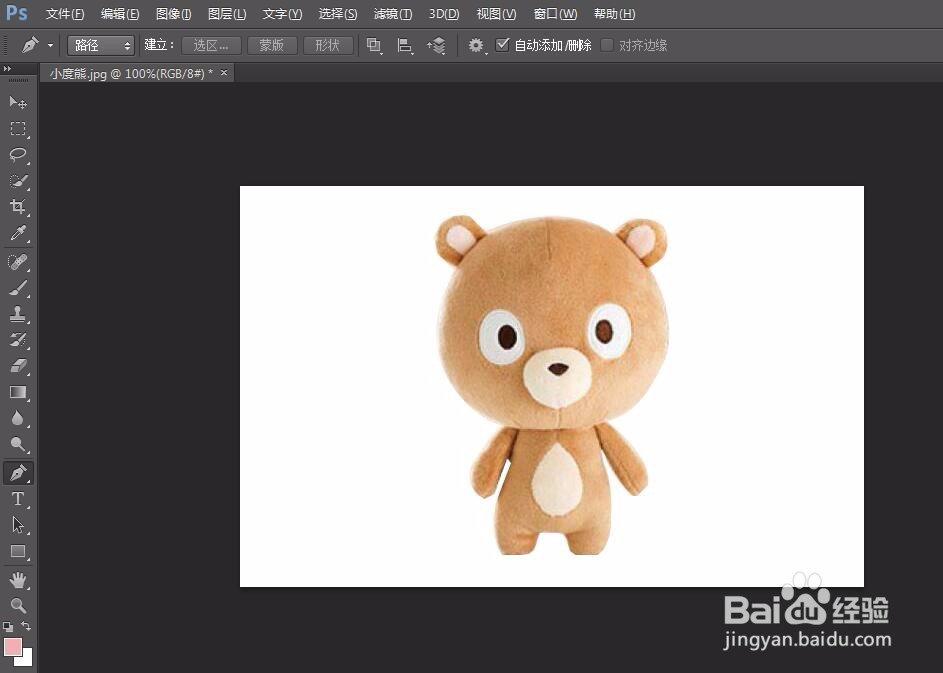The width and height of the screenshot is (943, 673).
Task: Open the 文字(Y) menu
Action: 282,14
